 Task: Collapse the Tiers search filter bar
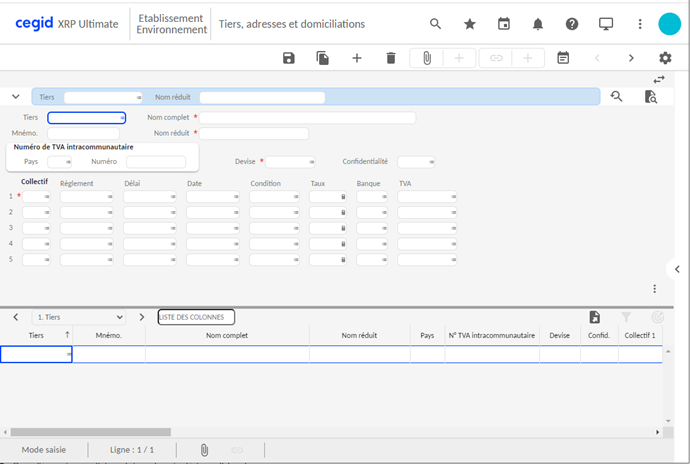click(x=16, y=97)
